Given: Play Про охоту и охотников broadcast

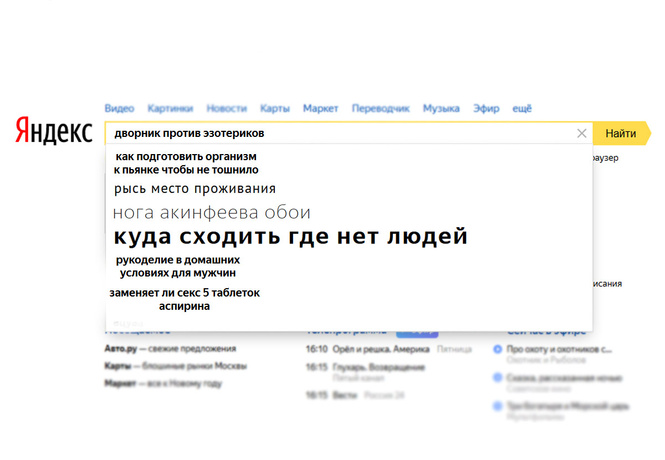Looking at the screenshot, I should (x=559, y=349).
